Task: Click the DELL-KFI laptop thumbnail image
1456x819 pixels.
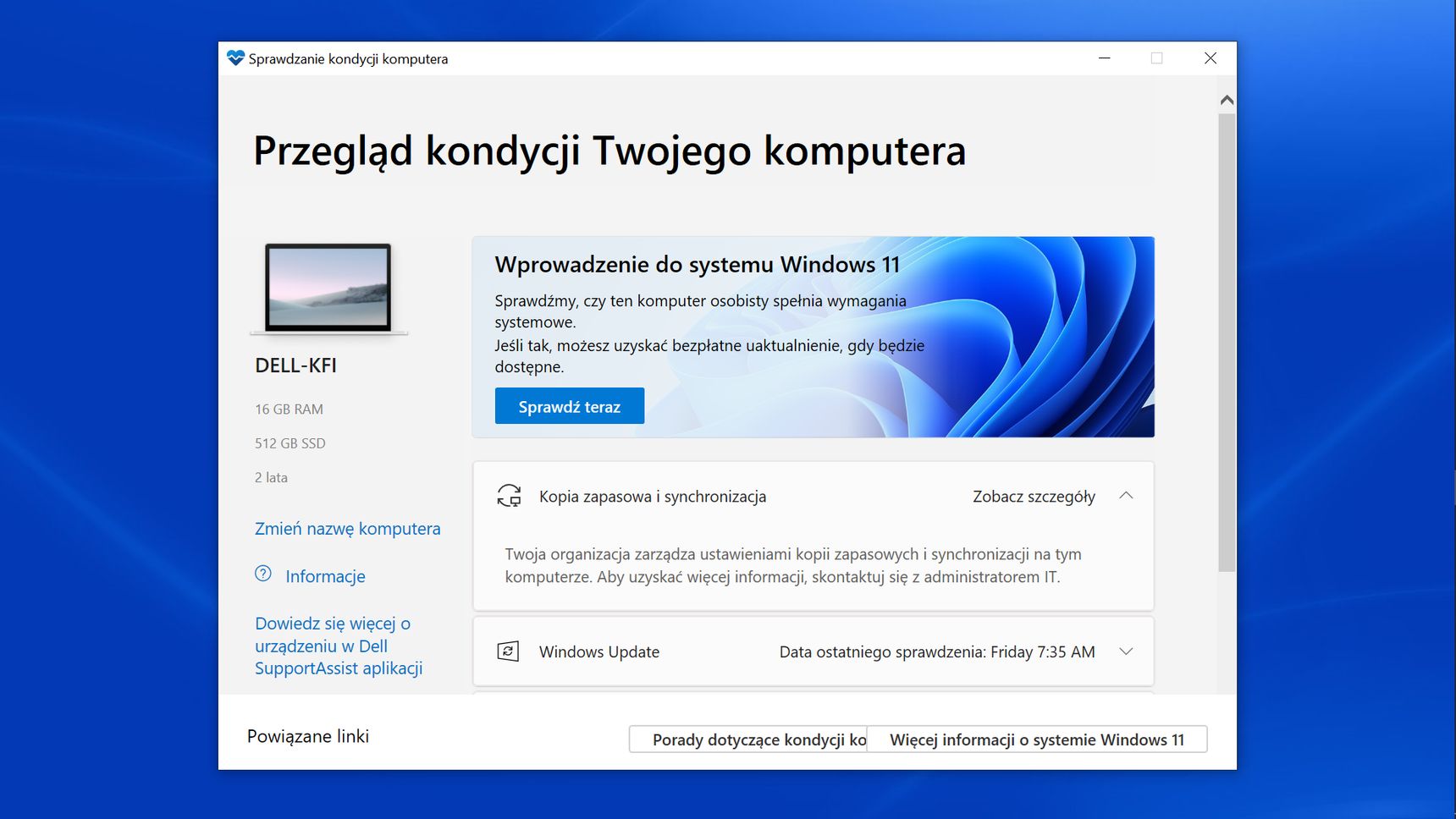Action: point(328,289)
